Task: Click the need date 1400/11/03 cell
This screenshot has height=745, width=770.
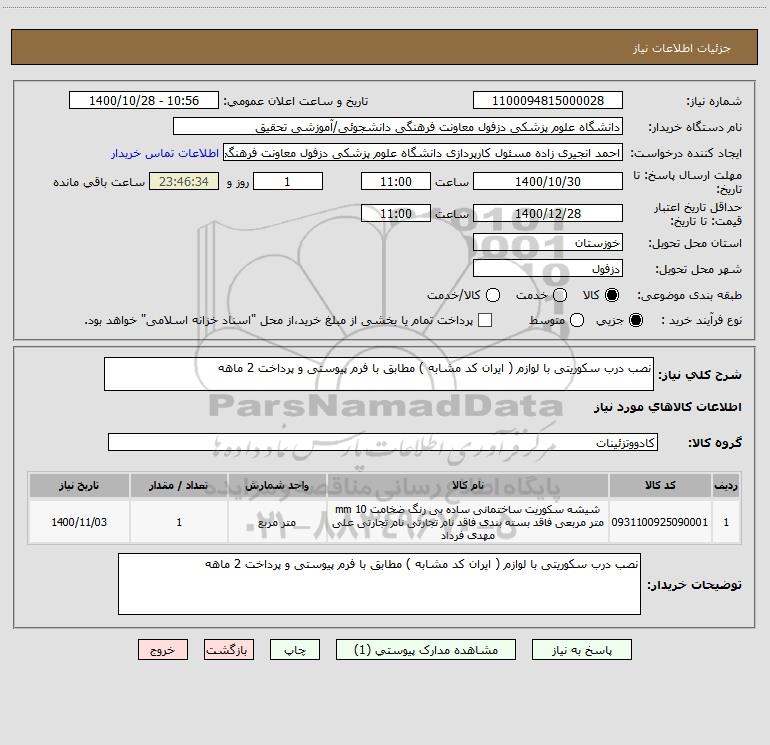Action: coord(79,522)
